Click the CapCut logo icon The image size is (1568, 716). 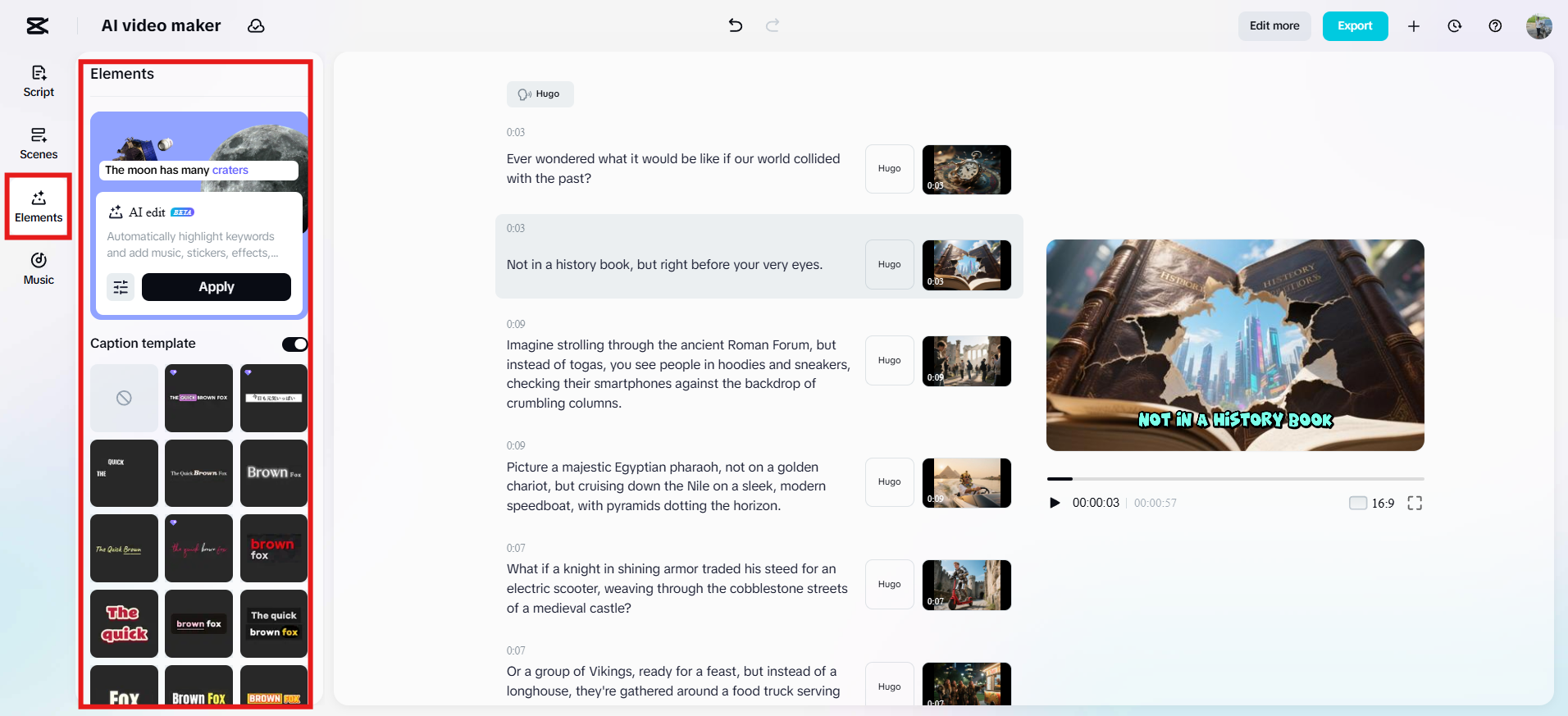(x=38, y=26)
